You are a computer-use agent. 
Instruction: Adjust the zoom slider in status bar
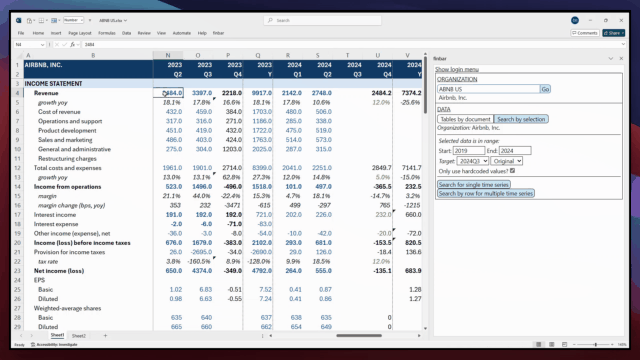pyautogui.click(x=596, y=344)
